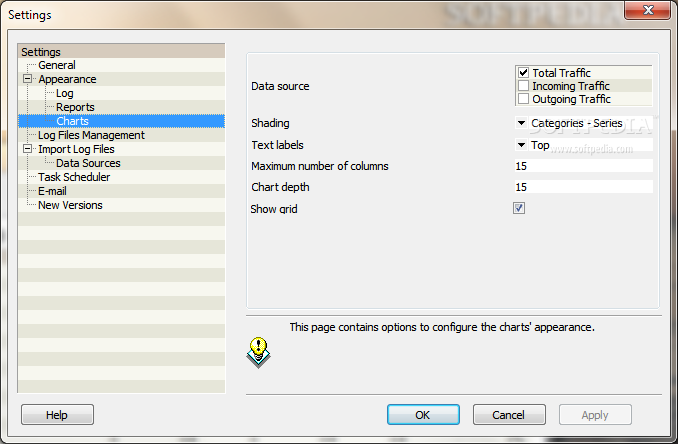Open Task Scheduler settings

[x=74, y=177]
